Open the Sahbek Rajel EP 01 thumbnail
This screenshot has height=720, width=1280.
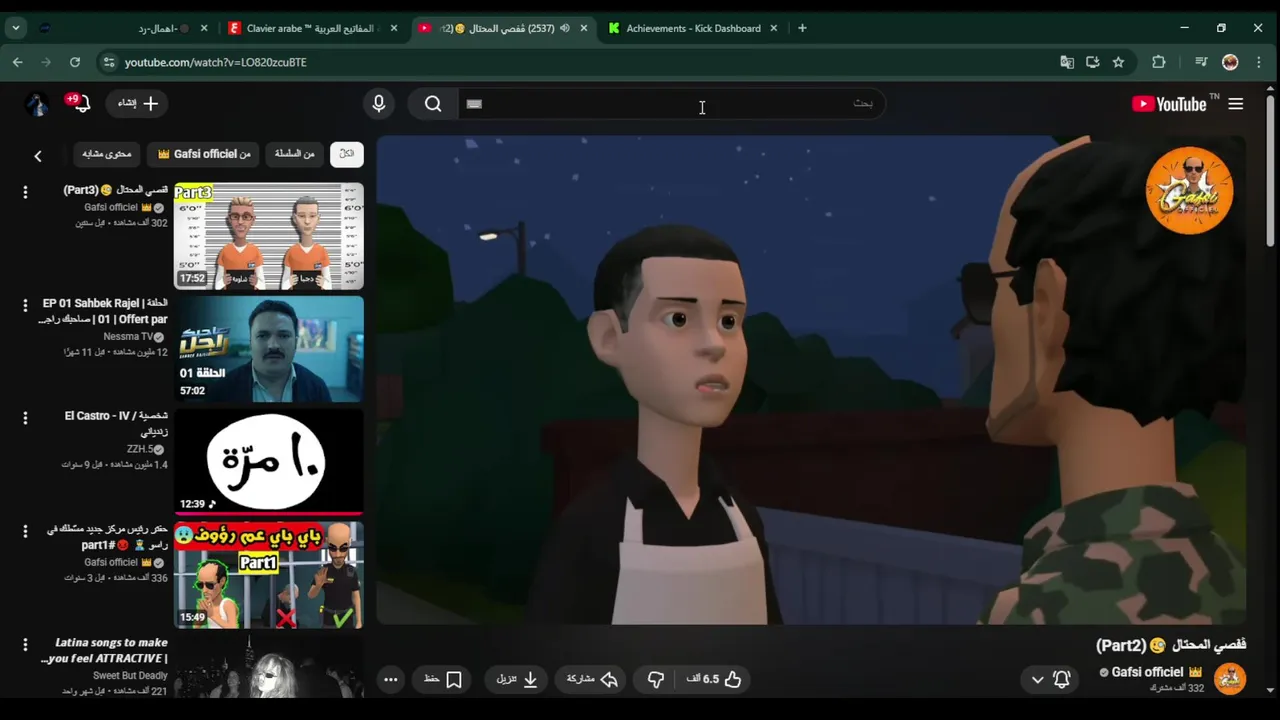(x=269, y=349)
